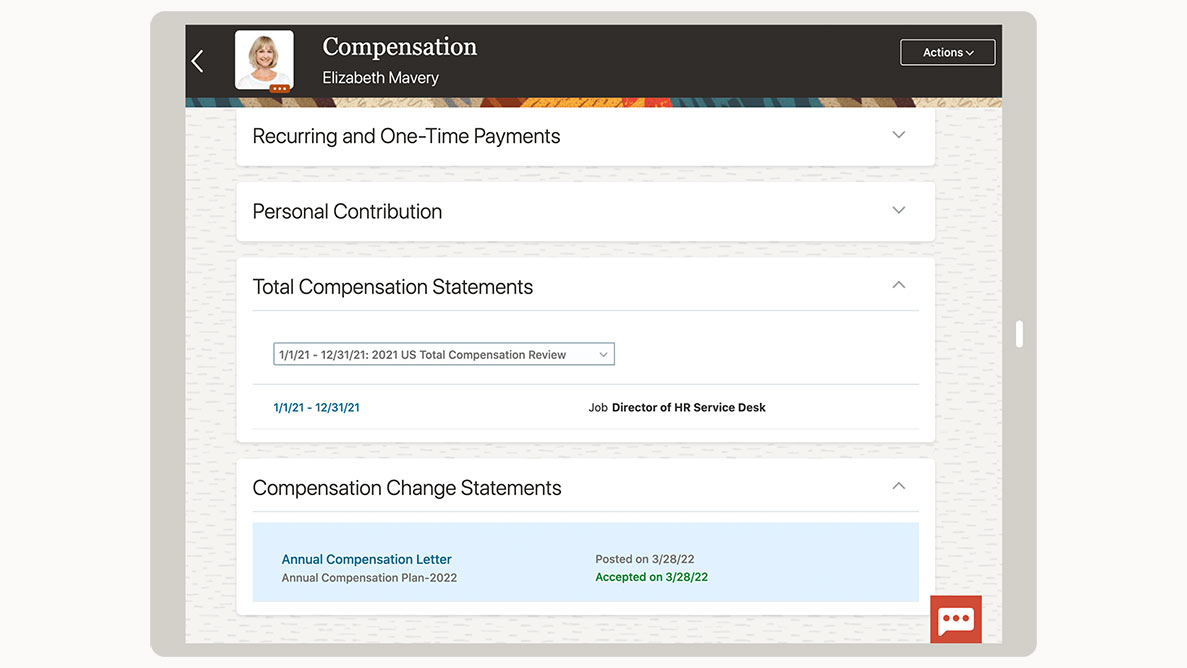Click the Total Compensation Statements heading
Screen dimensions: 1187x668
point(392,287)
